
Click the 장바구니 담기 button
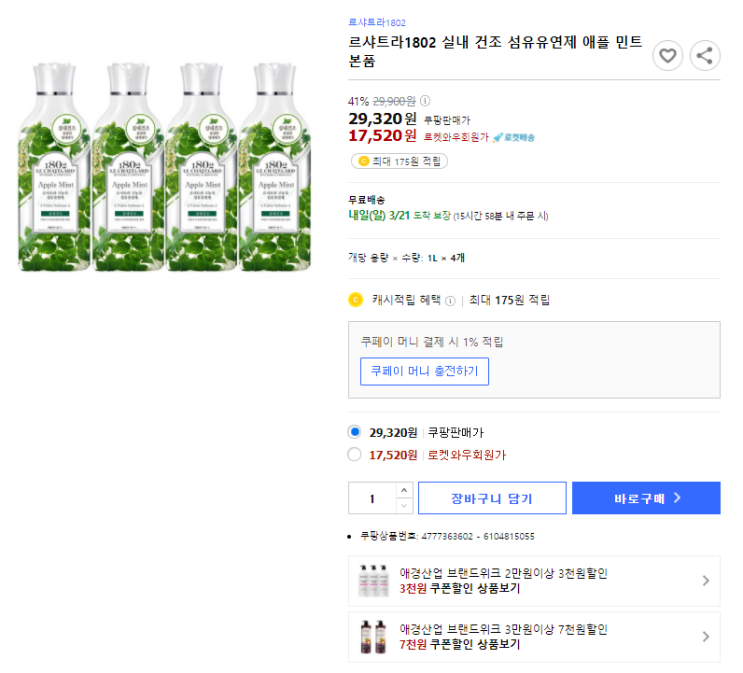[492, 498]
